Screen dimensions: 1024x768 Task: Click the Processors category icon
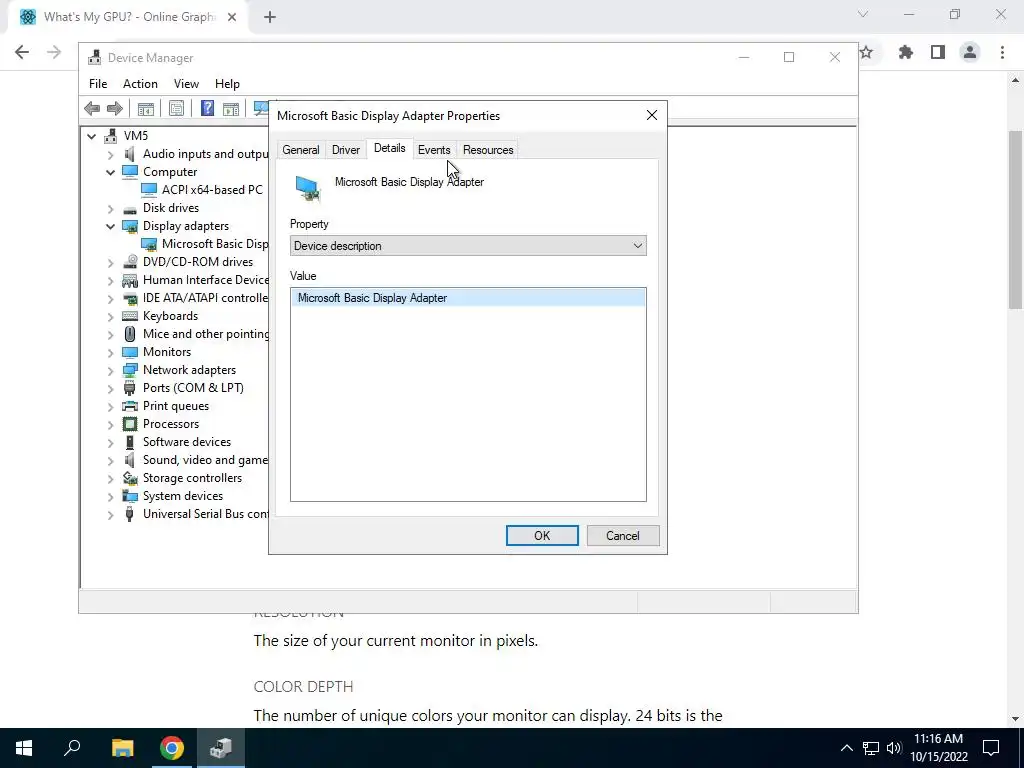pos(130,424)
